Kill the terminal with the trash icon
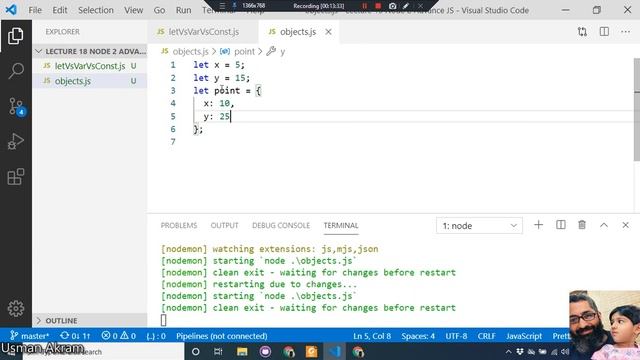640x360 pixels. [x=582, y=225]
